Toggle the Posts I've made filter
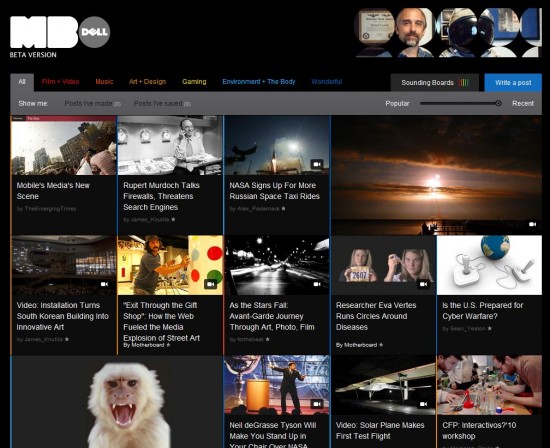The width and height of the screenshot is (550, 448). click(x=92, y=103)
